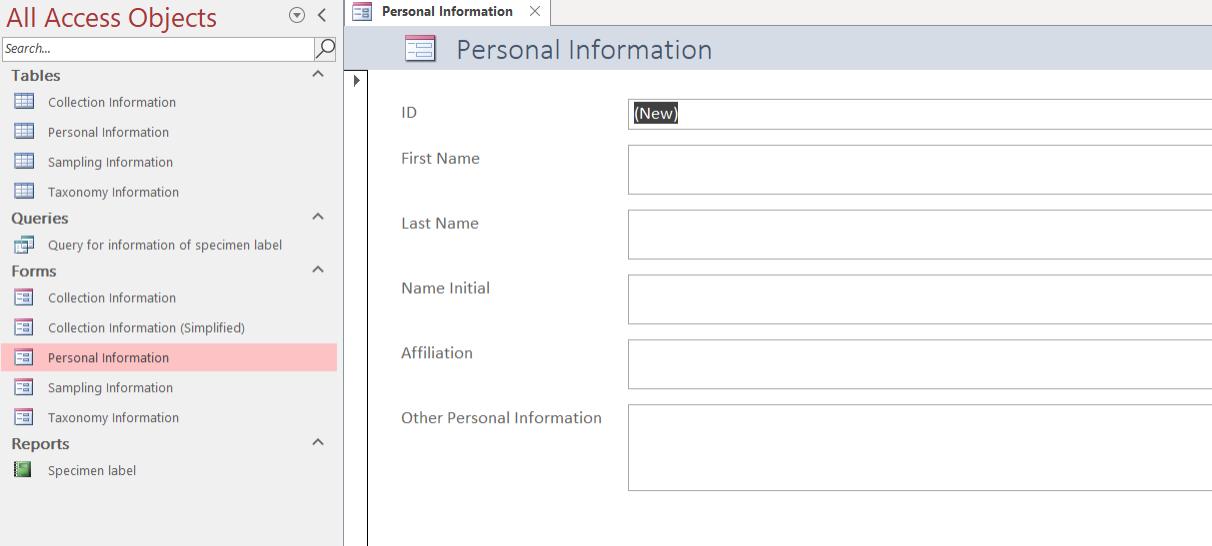This screenshot has width=1212, height=546.
Task: Click the Taxonomy Information table icon
Action: [24, 192]
